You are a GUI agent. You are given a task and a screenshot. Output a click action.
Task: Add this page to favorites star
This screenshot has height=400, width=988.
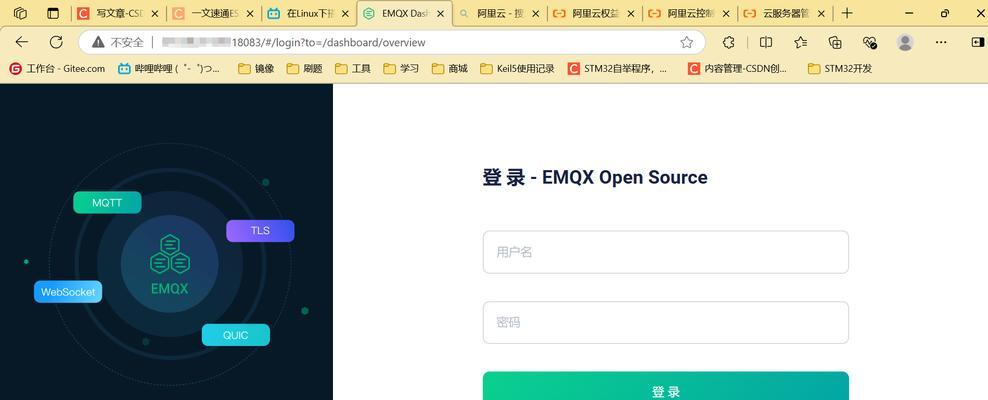click(686, 42)
